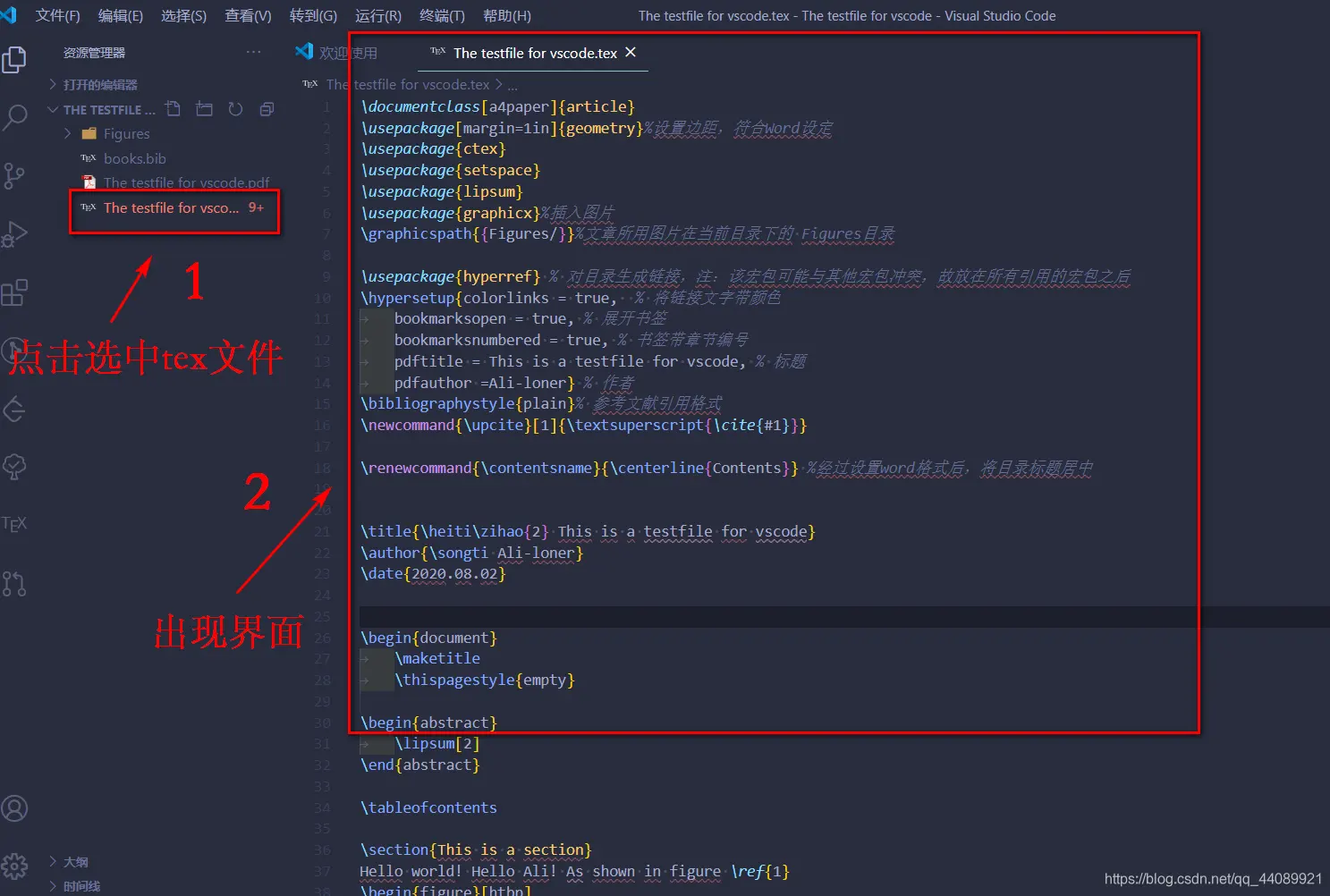Click the New Folder icon in explorer
The height and width of the screenshot is (896, 1330).
tap(205, 109)
